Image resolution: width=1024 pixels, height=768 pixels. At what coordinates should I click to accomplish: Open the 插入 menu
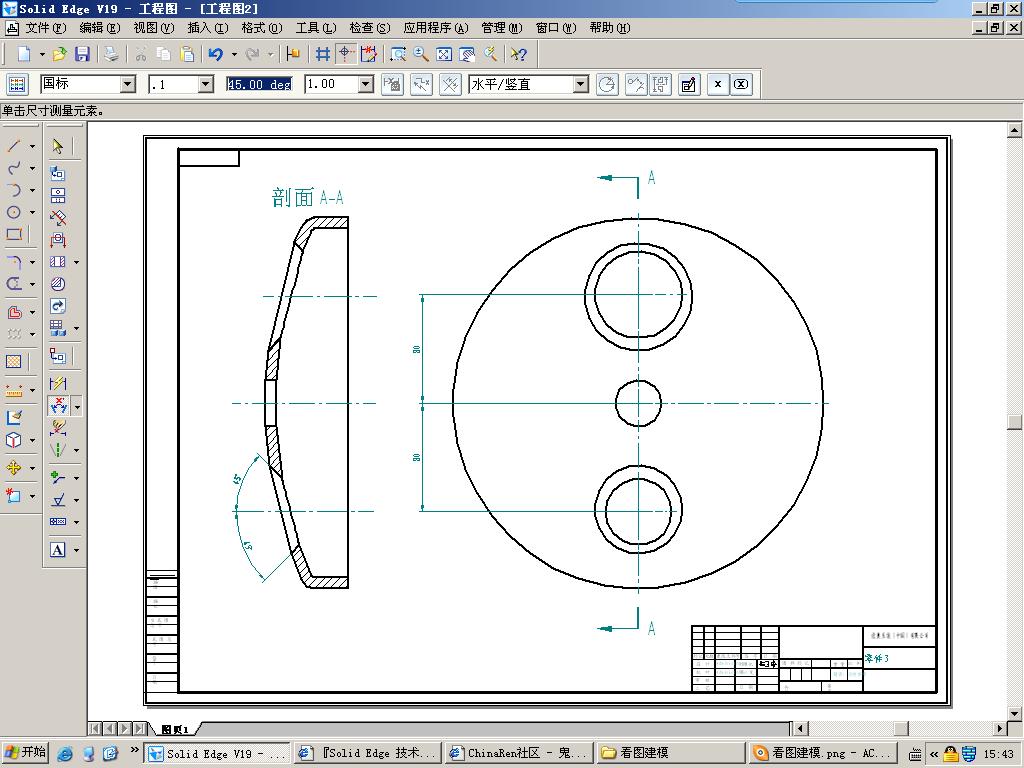(x=207, y=27)
